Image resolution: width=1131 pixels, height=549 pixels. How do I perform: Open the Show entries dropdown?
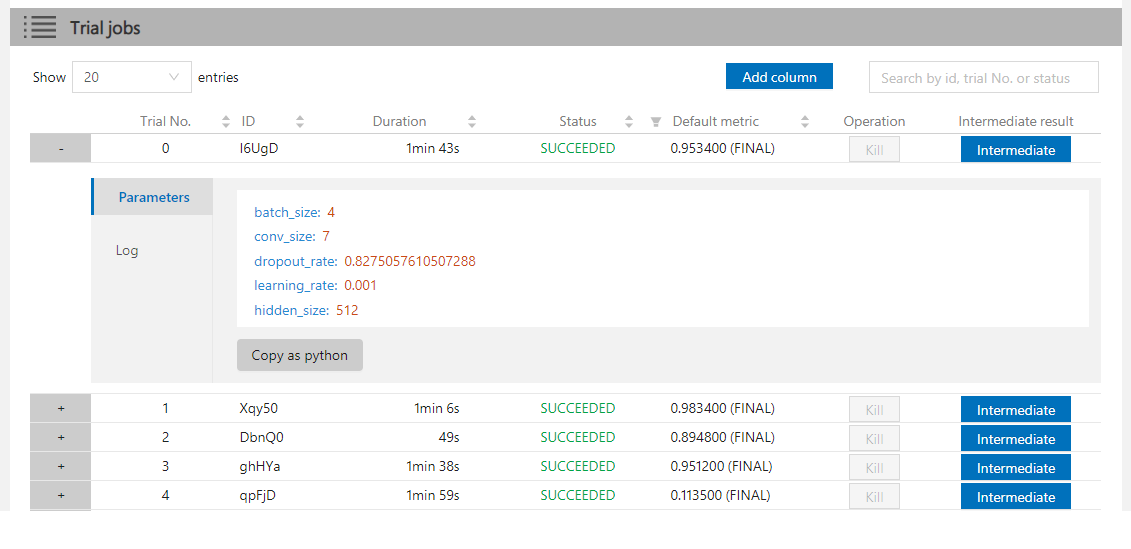(x=131, y=77)
